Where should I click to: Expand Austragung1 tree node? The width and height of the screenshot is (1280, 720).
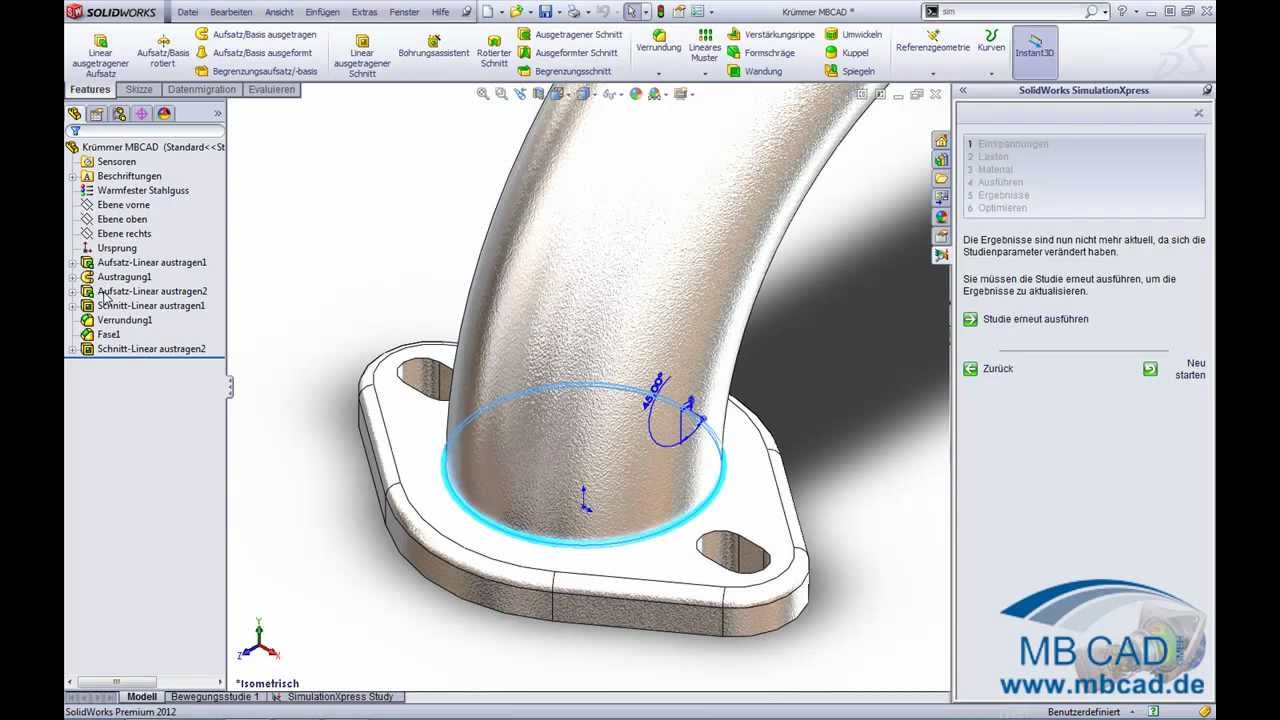73,277
